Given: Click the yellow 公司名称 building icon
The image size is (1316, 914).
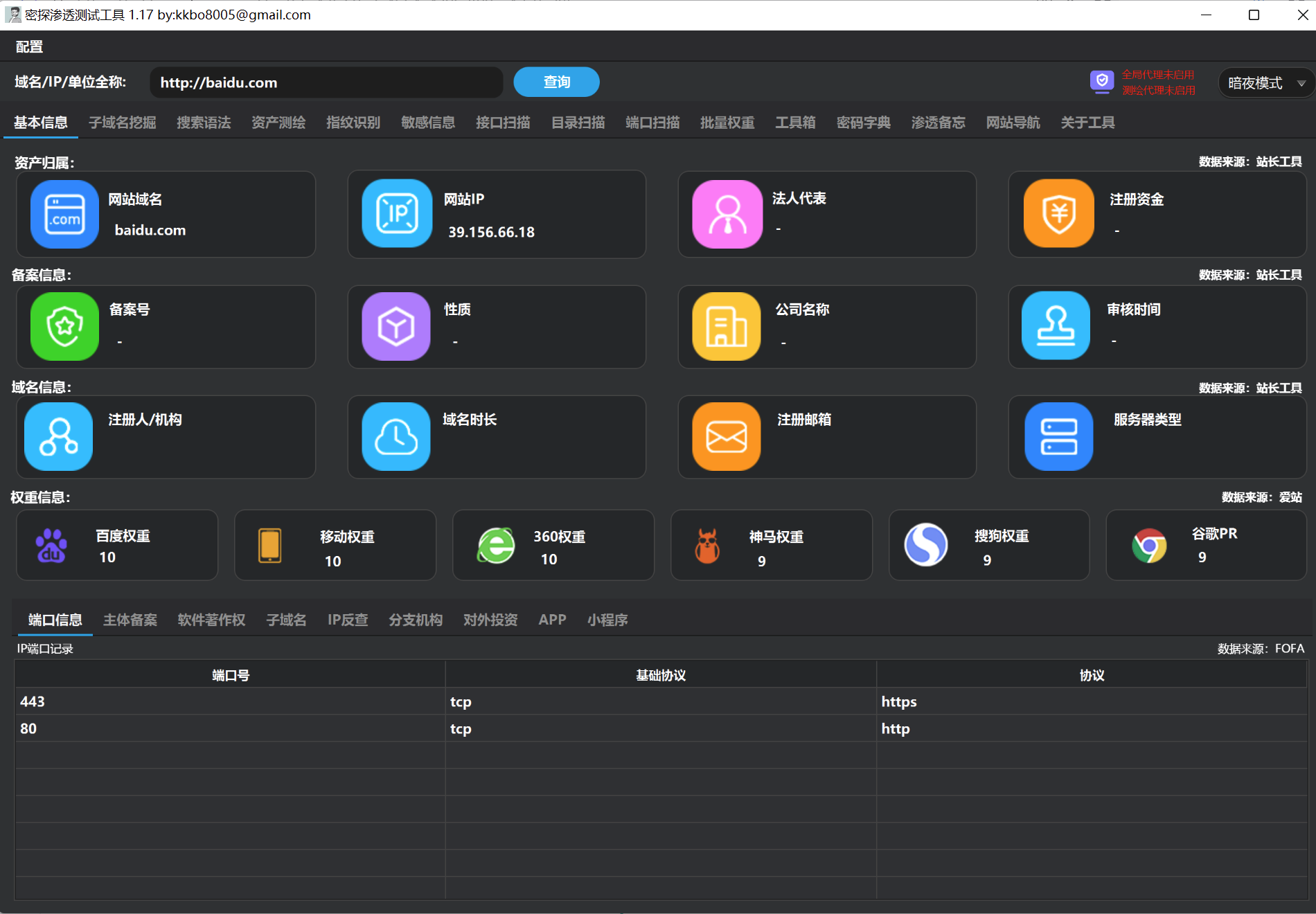Looking at the screenshot, I should coord(727,326).
